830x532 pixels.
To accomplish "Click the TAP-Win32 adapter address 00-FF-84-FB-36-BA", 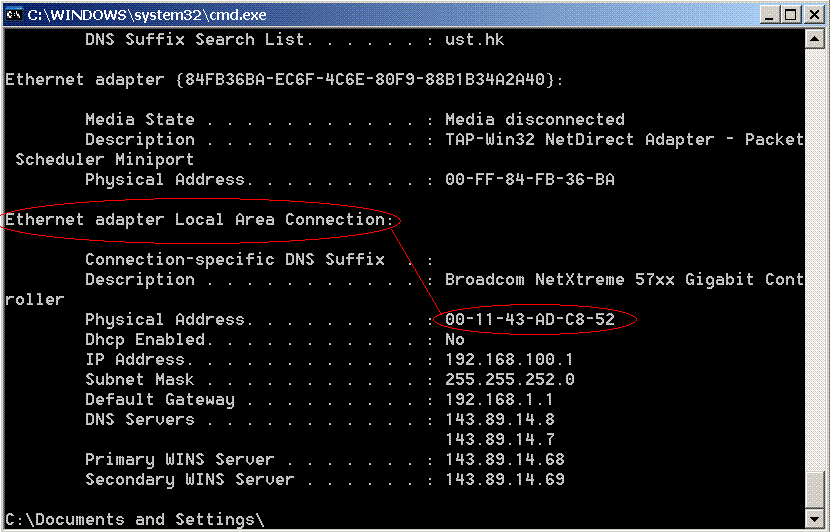I will [530, 179].
